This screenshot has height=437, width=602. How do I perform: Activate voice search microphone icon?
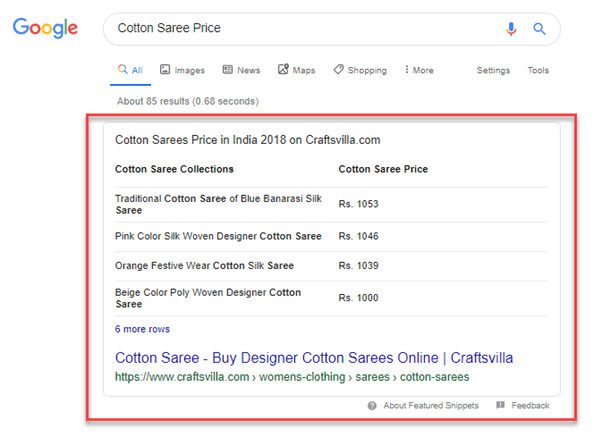point(511,29)
